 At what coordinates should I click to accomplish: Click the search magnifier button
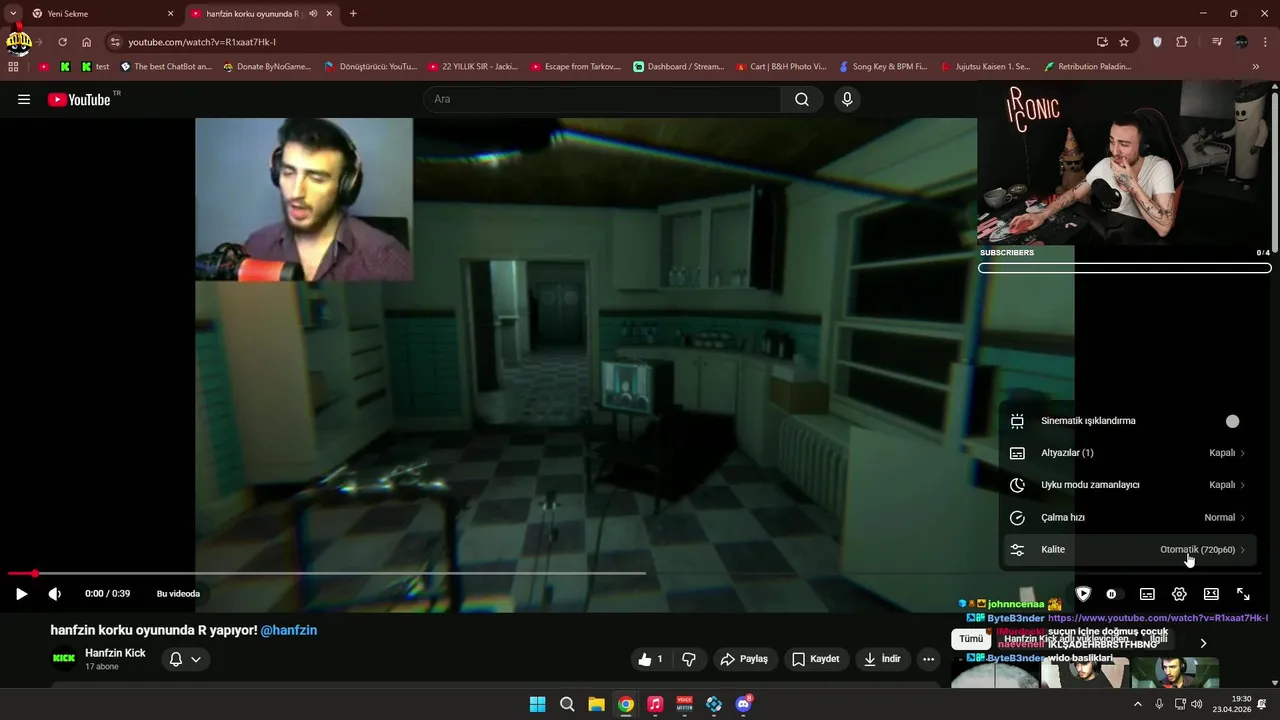coord(802,99)
